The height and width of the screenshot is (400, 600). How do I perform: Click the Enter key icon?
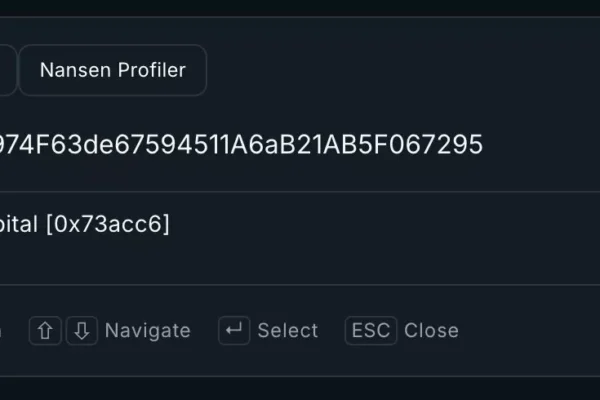pyautogui.click(x=234, y=331)
